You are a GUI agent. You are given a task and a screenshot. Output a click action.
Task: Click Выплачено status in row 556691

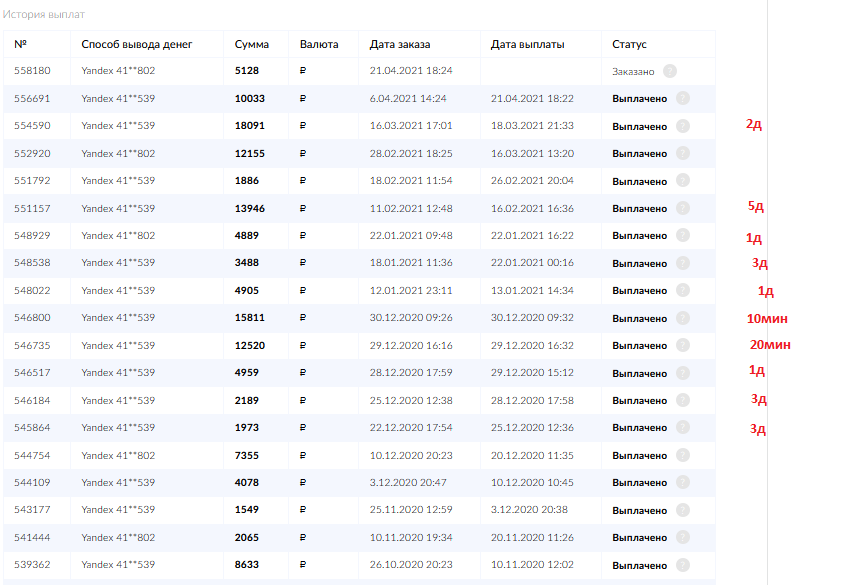639,99
